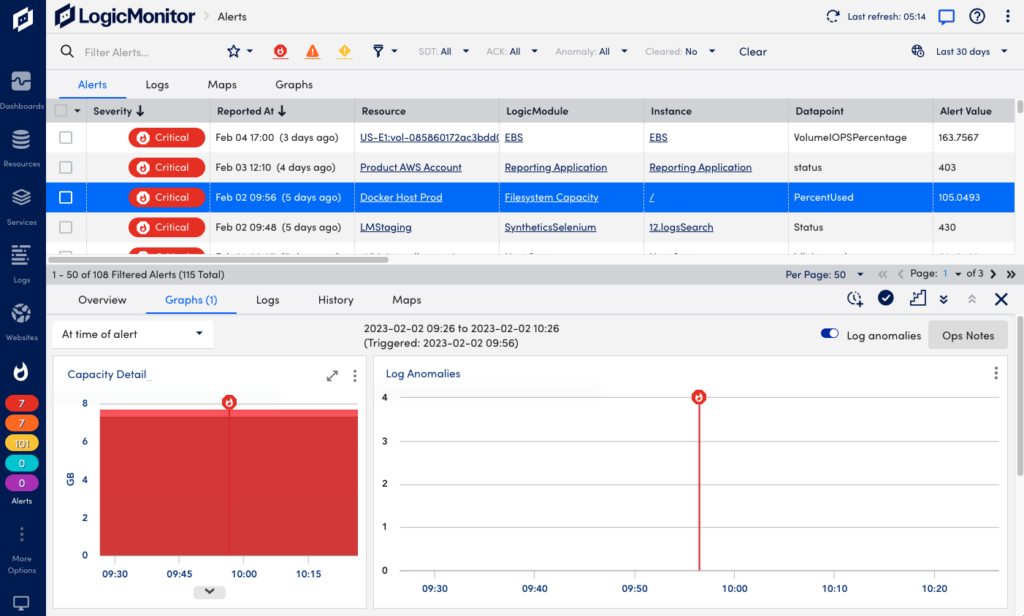Viewport: 1024px width, 616px height.
Task: Open the Anomaly filter dropdown
Action: [592, 52]
